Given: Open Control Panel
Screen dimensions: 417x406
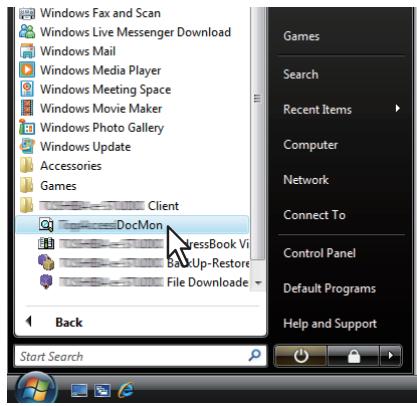Looking at the screenshot, I should tap(319, 253).
